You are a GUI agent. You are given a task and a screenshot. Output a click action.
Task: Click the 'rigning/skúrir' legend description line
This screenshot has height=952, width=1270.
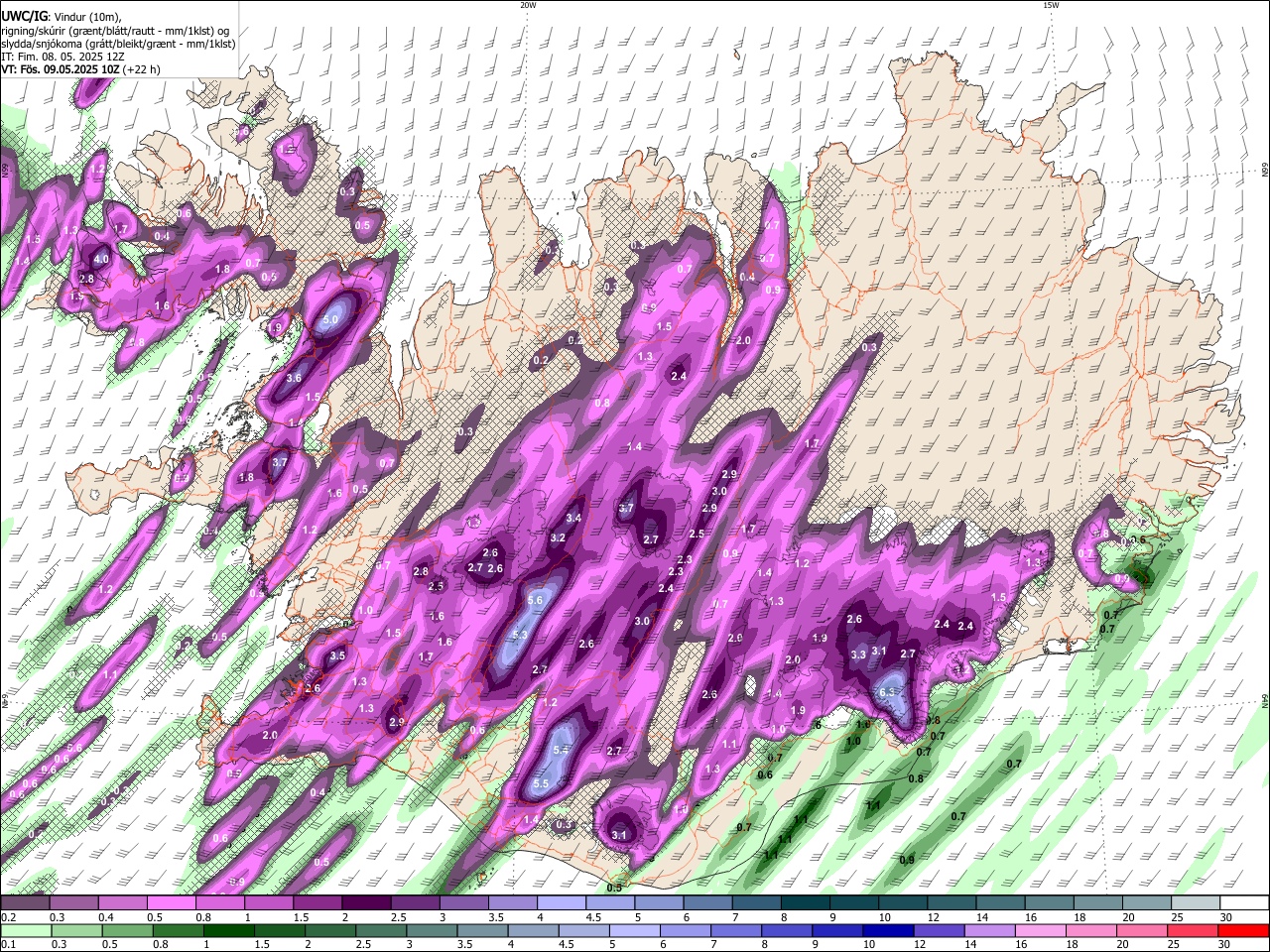pos(114,30)
